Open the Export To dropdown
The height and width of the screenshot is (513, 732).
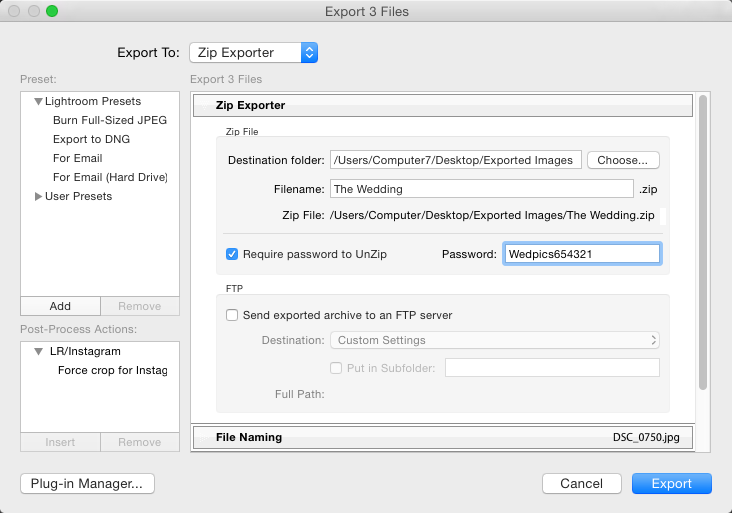[x=253, y=52]
